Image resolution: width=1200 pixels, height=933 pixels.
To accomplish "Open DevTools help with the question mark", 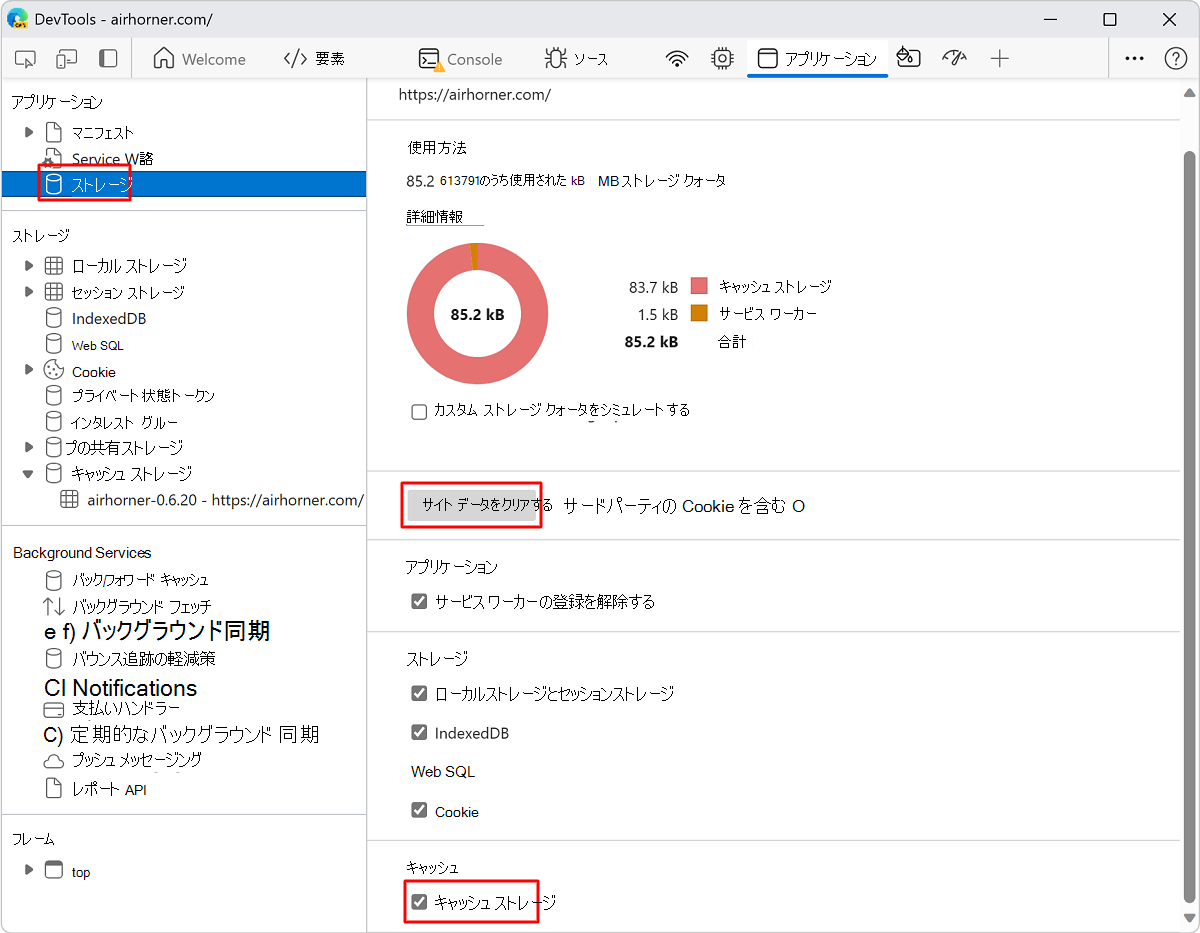I will point(1178,59).
